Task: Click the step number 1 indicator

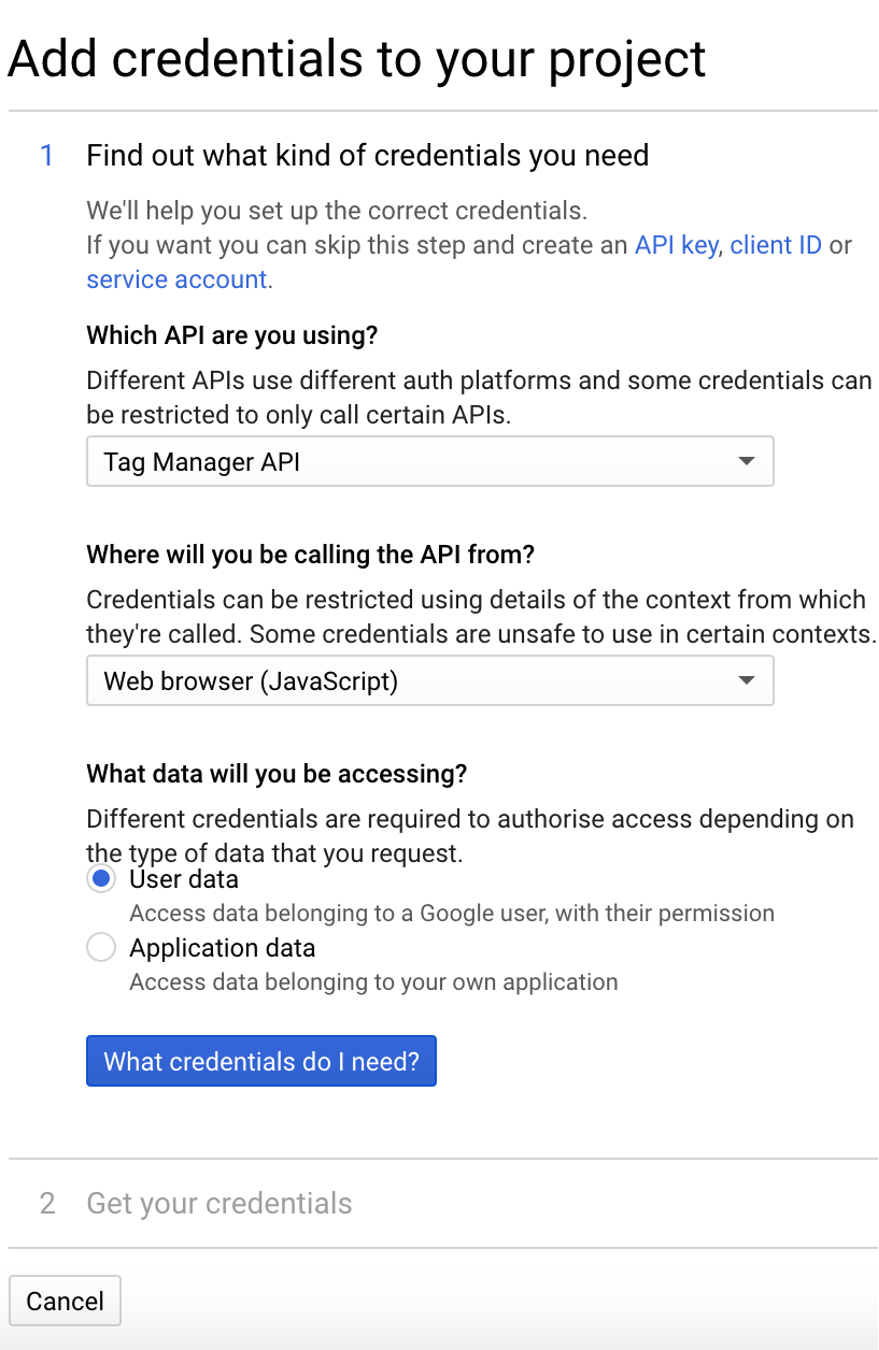Action: (47, 156)
